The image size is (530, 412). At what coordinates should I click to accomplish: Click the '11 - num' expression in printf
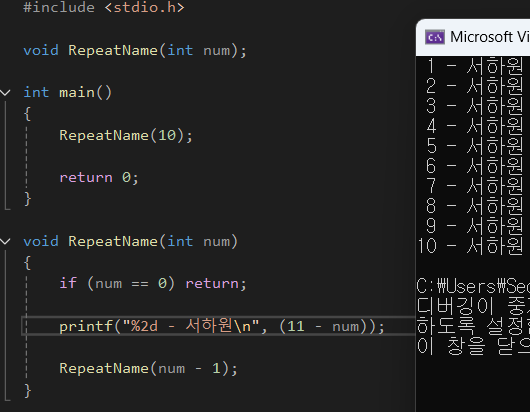[x=323, y=326]
